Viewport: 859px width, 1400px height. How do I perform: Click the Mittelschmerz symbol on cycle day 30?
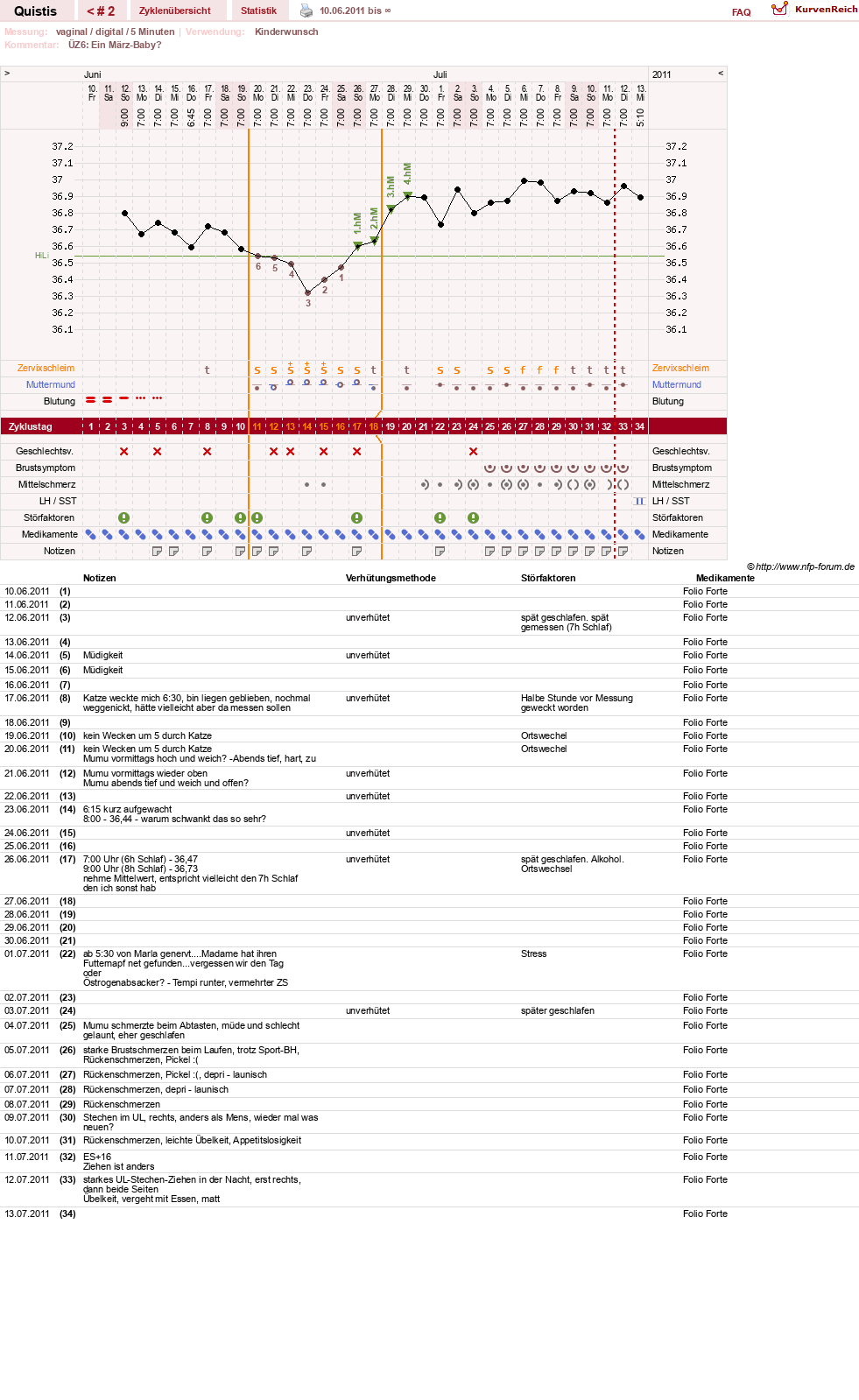[x=574, y=485]
